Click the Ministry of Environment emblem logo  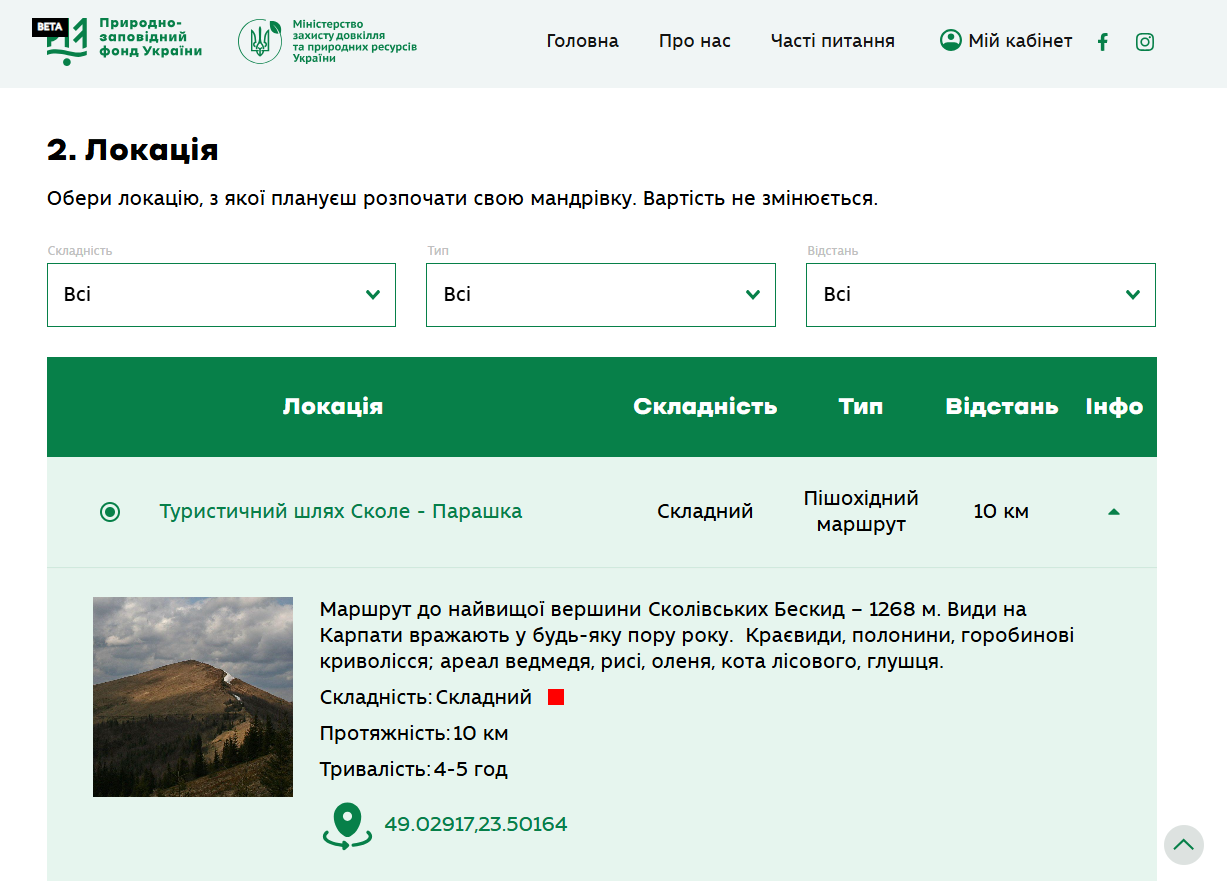(260, 41)
